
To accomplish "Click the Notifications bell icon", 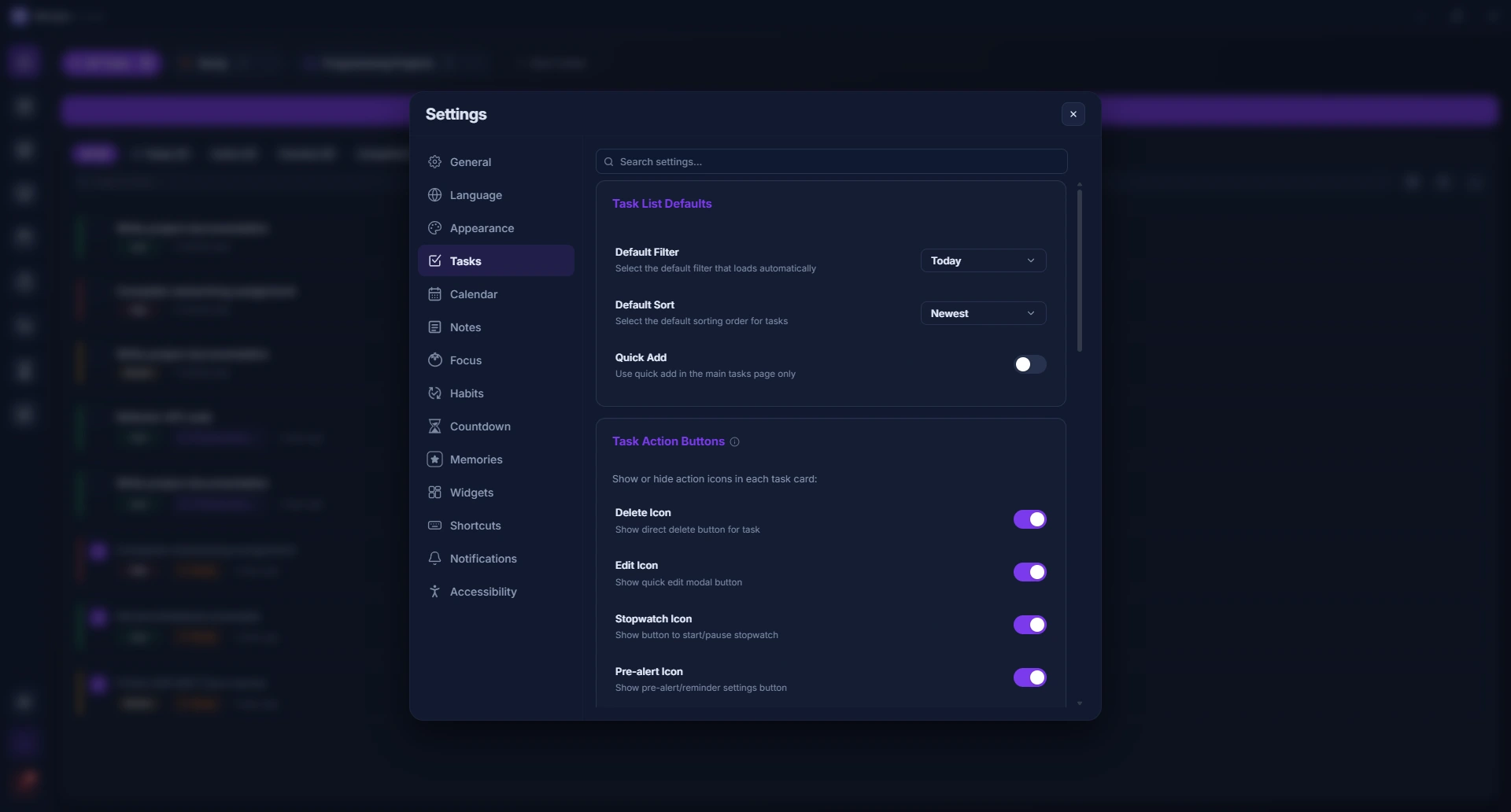I will click(434, 559).
